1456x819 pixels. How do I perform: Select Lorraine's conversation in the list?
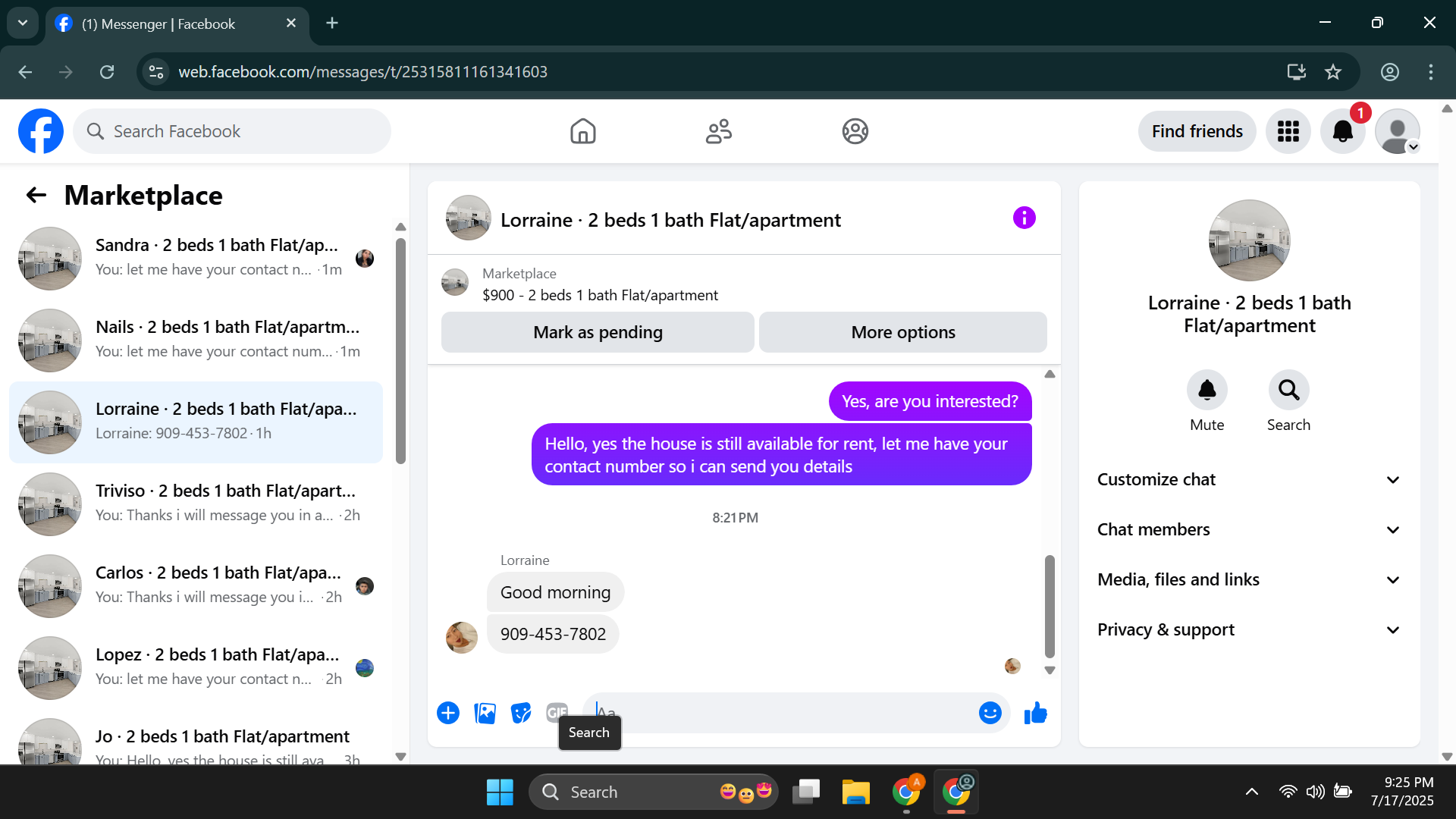tap(196, 422)
